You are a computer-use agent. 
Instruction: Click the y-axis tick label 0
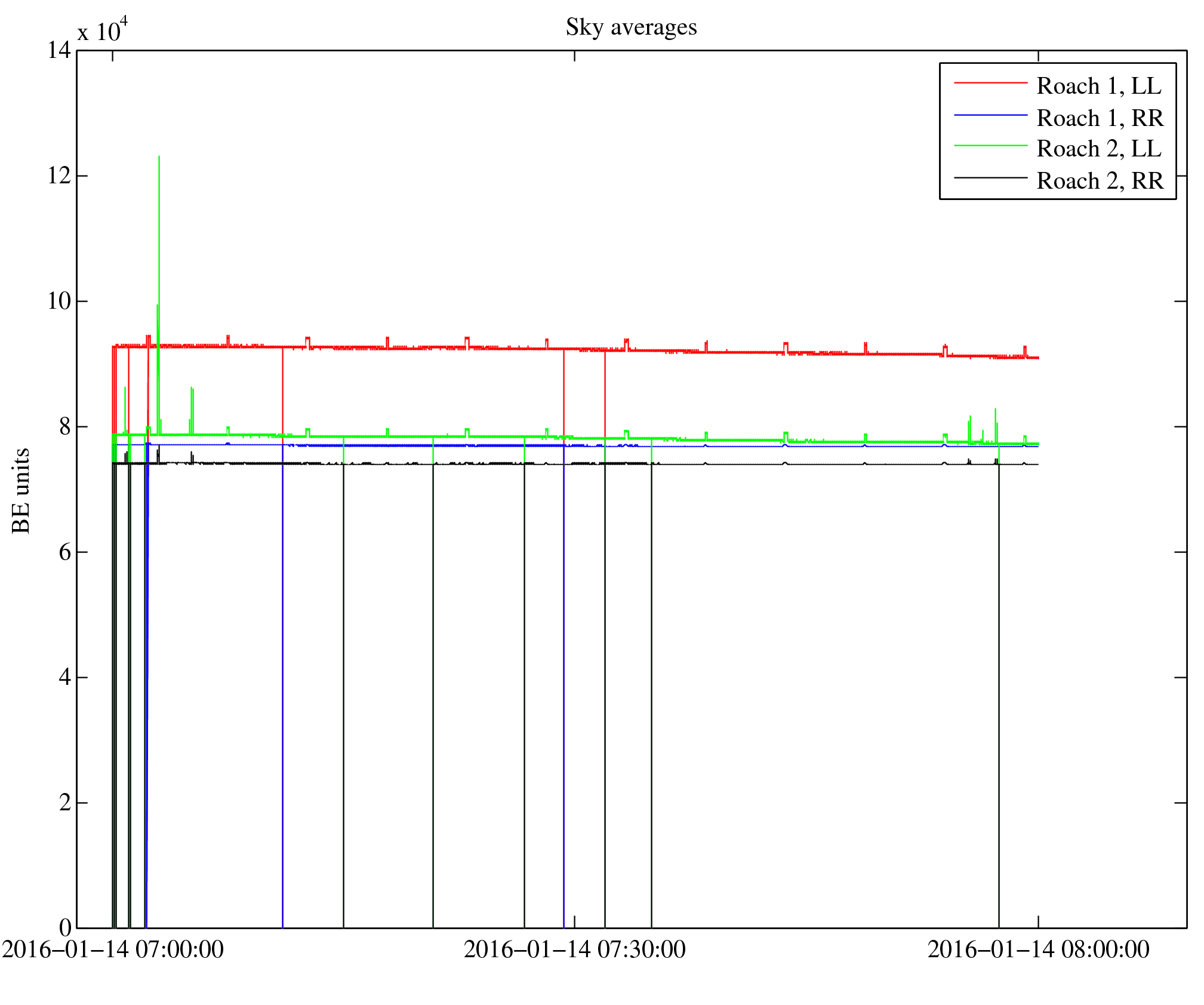tap(64, 927)
